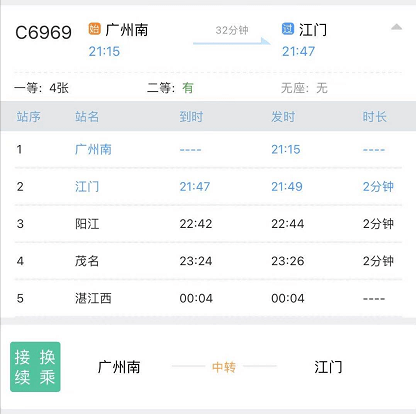This screenshot has height=414, width=416.
Task: Click the 无座 standing ticket status
Action: click(304, 88)
